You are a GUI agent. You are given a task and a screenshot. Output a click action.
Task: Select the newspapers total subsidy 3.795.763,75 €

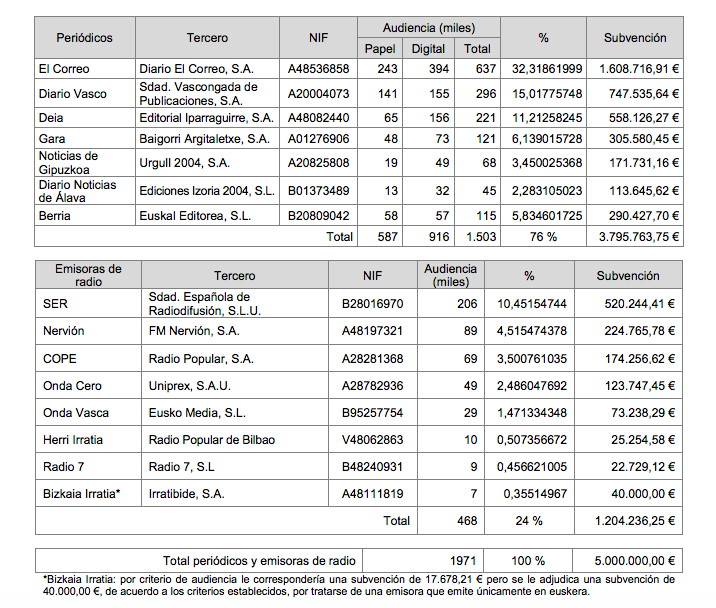point(633,237)
